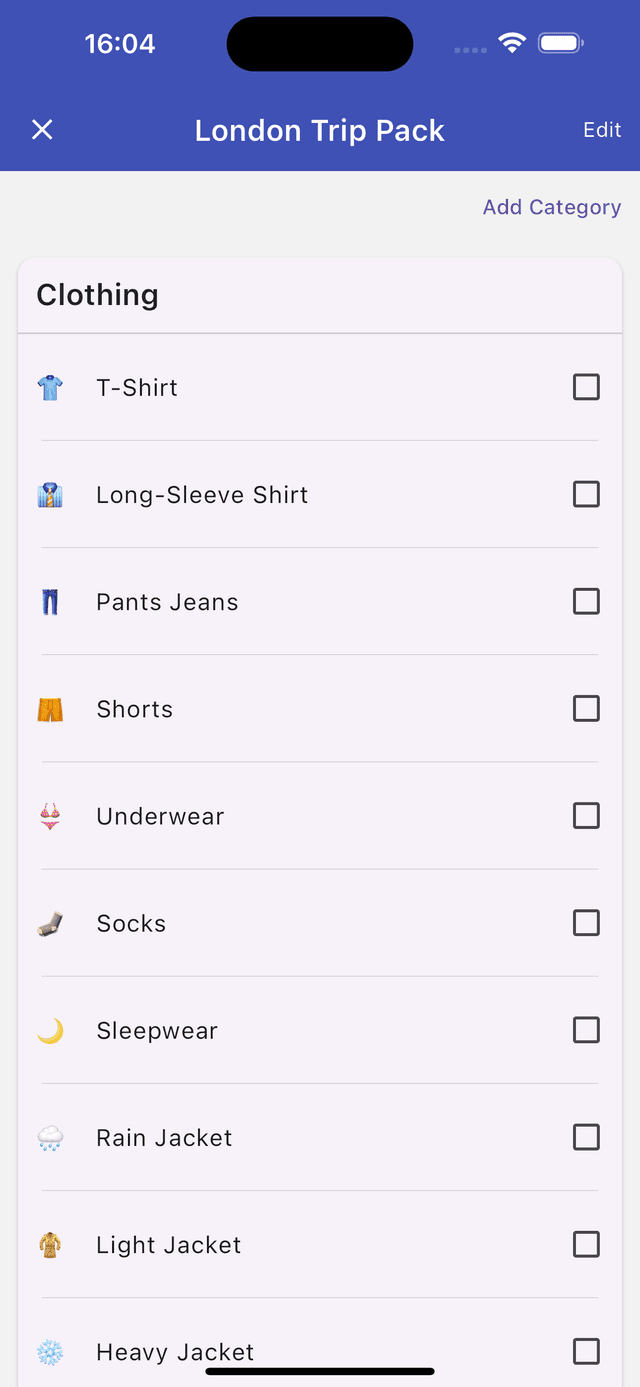The height and width of the screenshot is (1387, 640).
Task: Mark Shorts as packed
Action: point(586,709)
